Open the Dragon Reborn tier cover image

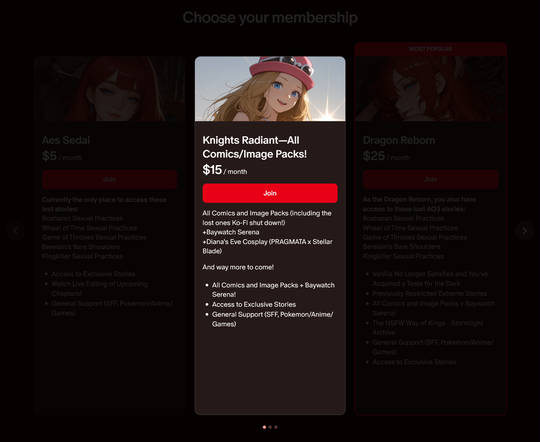(x=430, y=89)
